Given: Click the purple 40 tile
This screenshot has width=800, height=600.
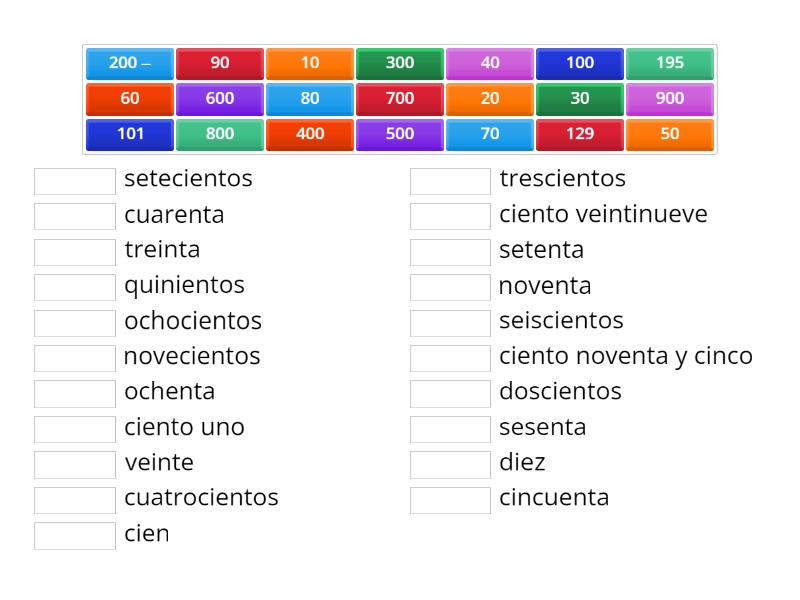Looking at the screenshot, I should coord(489,63).
